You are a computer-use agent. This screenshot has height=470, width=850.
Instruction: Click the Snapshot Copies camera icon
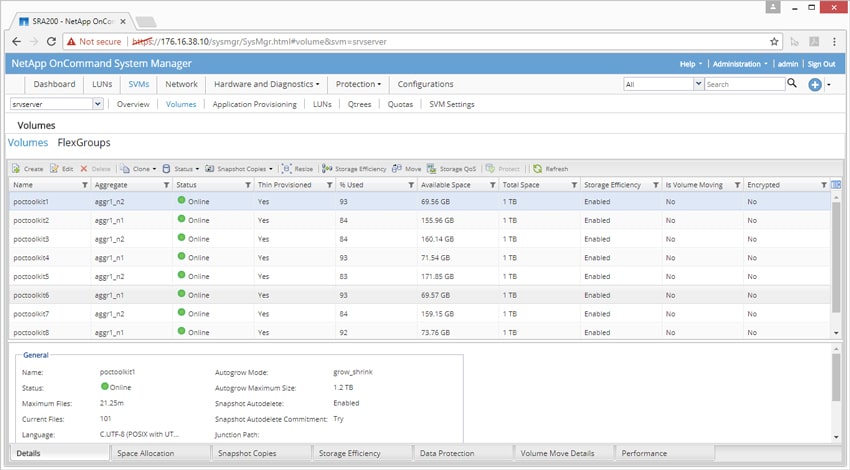tap(209, 169)
